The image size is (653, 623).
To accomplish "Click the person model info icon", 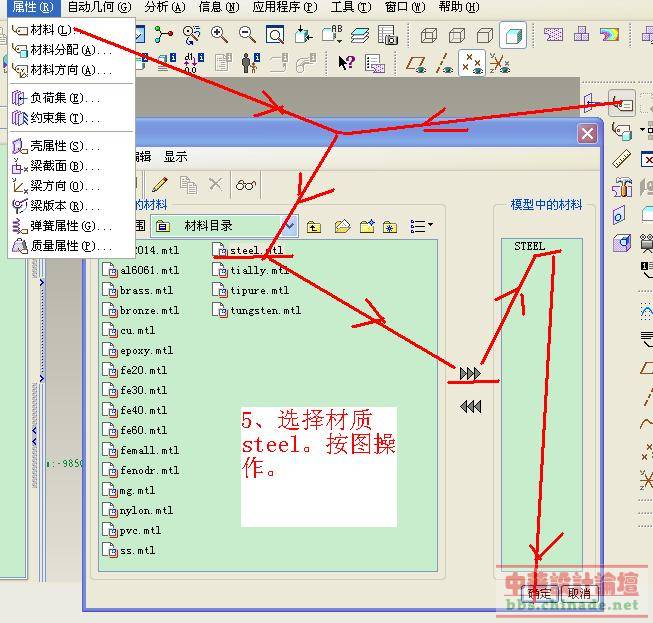I will pyautogui.click(x=251, y=63).
